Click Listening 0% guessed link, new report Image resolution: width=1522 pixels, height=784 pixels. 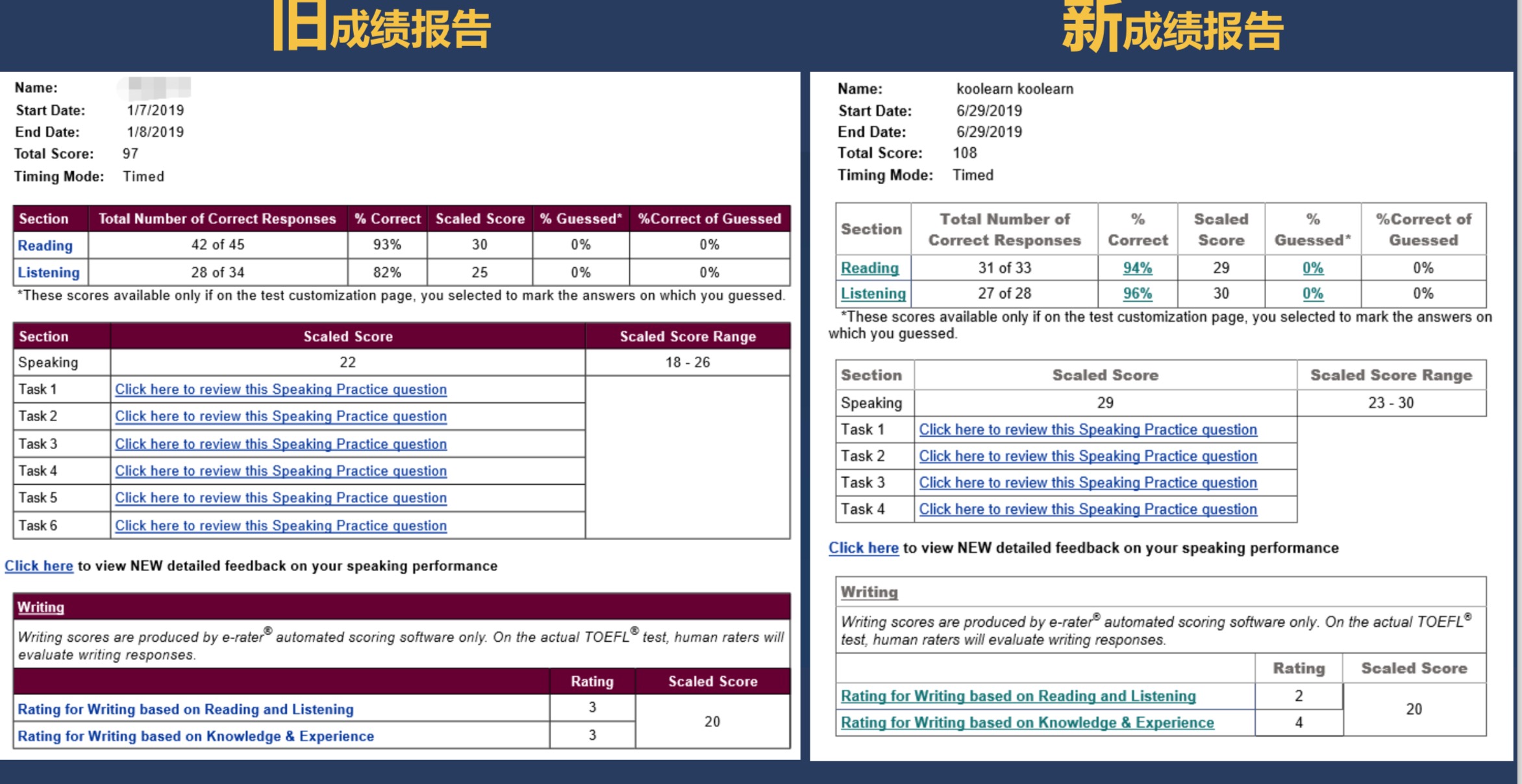1312,293
